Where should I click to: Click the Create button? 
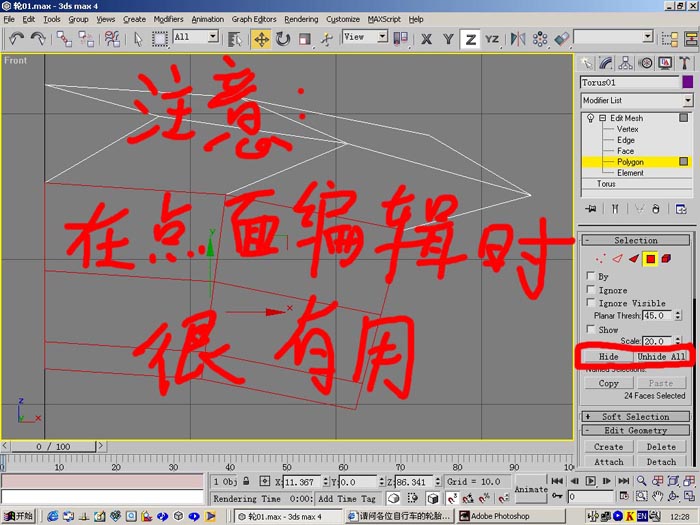(608, 447)
